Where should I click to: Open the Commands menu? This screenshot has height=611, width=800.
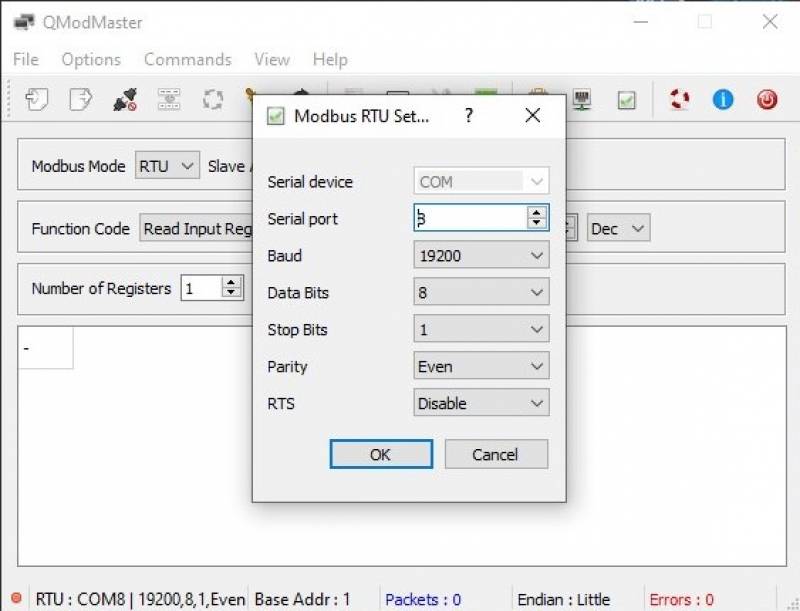[188, 60]
